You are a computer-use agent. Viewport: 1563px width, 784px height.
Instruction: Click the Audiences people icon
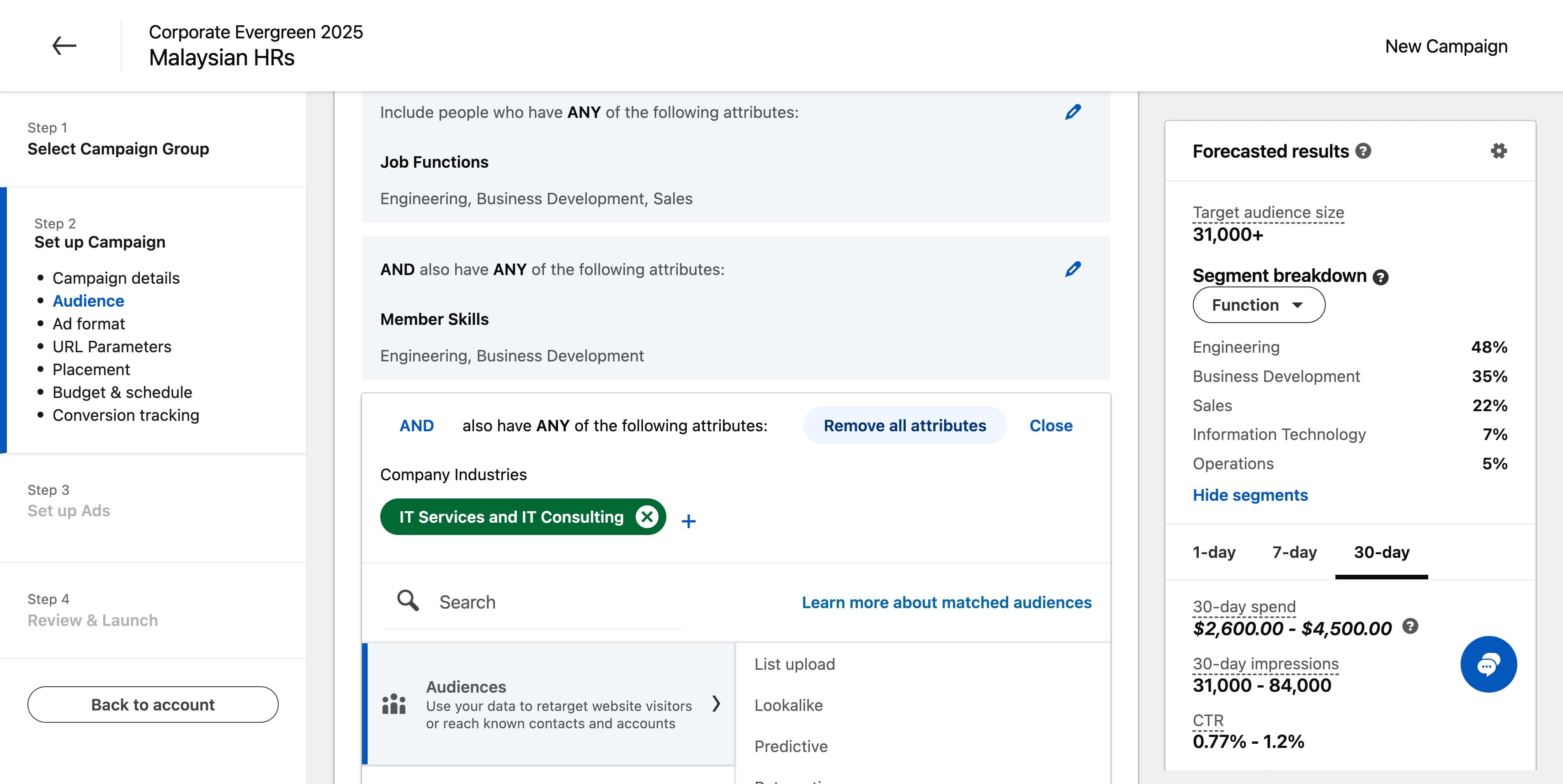tap(394, 704)
